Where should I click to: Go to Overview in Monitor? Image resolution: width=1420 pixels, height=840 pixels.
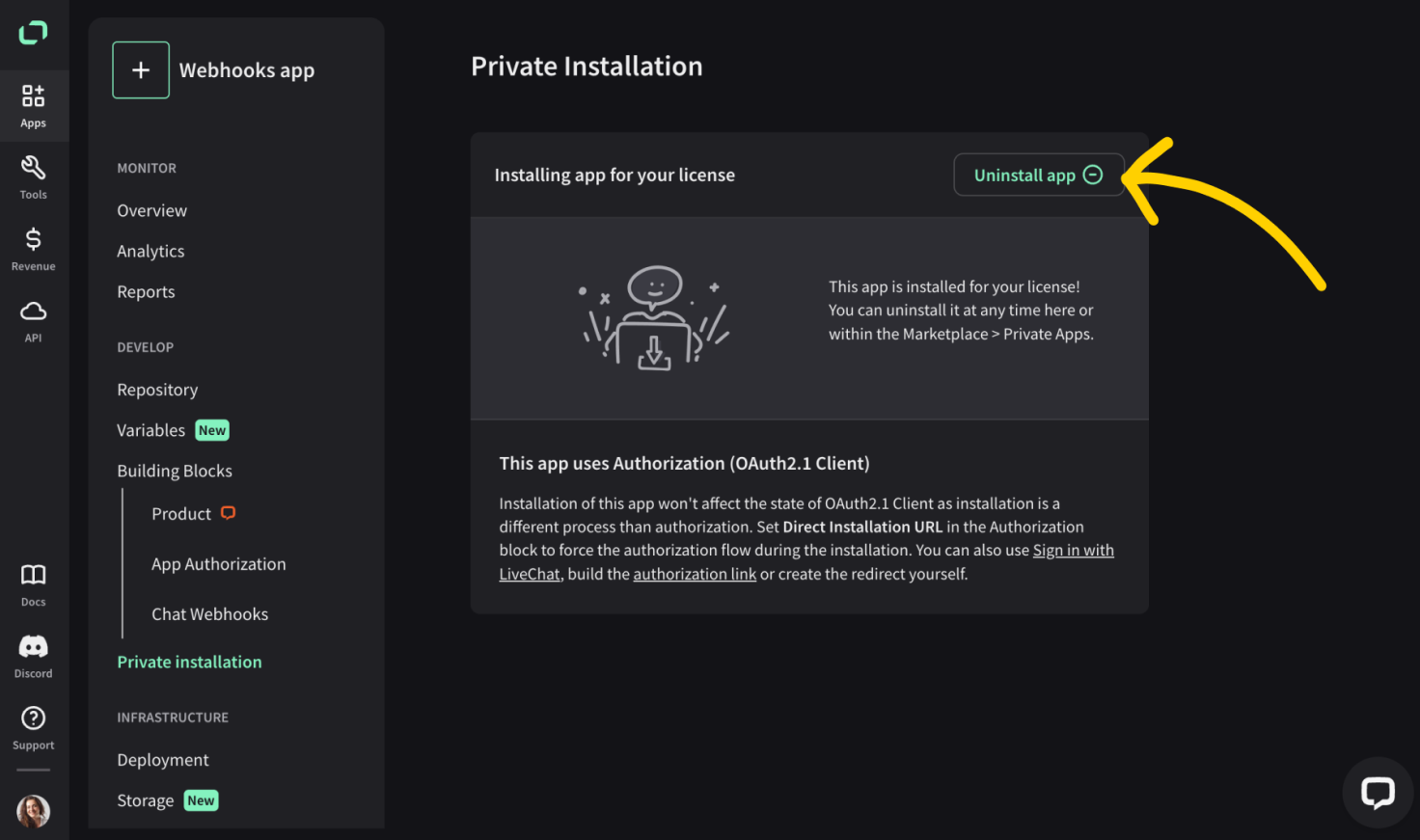[x=152, y=210]
